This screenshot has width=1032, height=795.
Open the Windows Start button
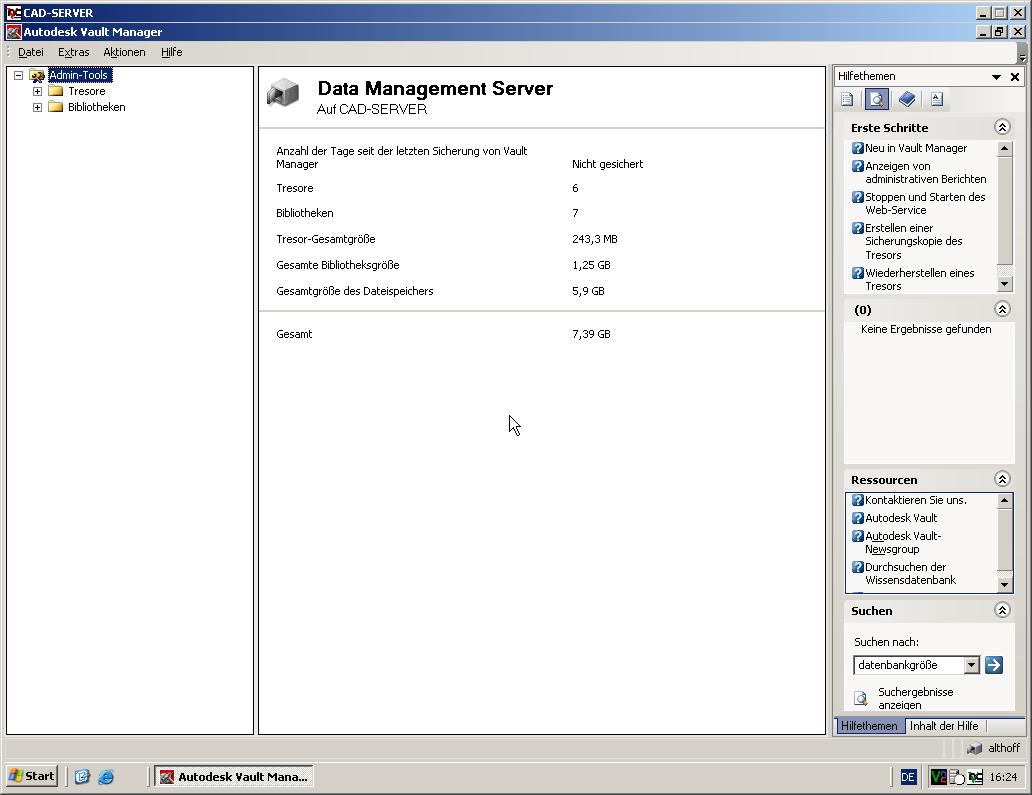point(32,777)
